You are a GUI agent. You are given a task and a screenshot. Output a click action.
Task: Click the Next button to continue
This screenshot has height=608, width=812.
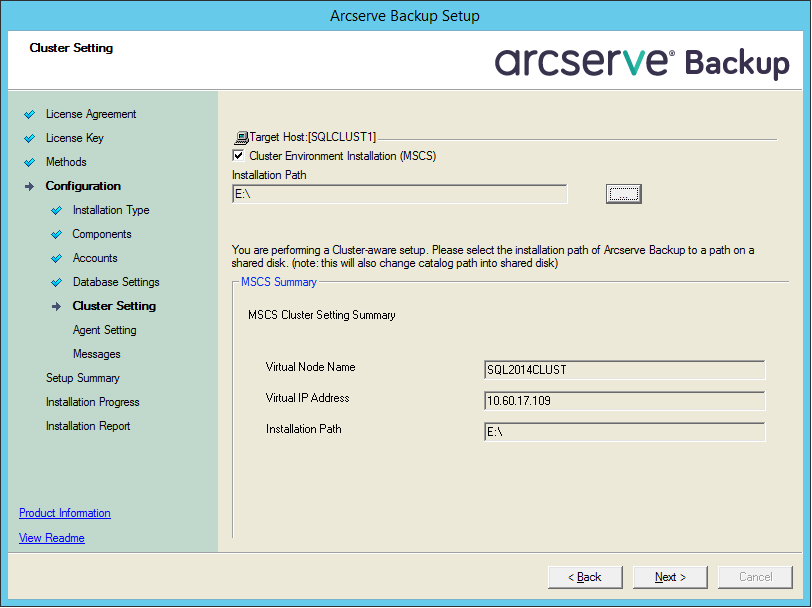(x=669, y=577)
